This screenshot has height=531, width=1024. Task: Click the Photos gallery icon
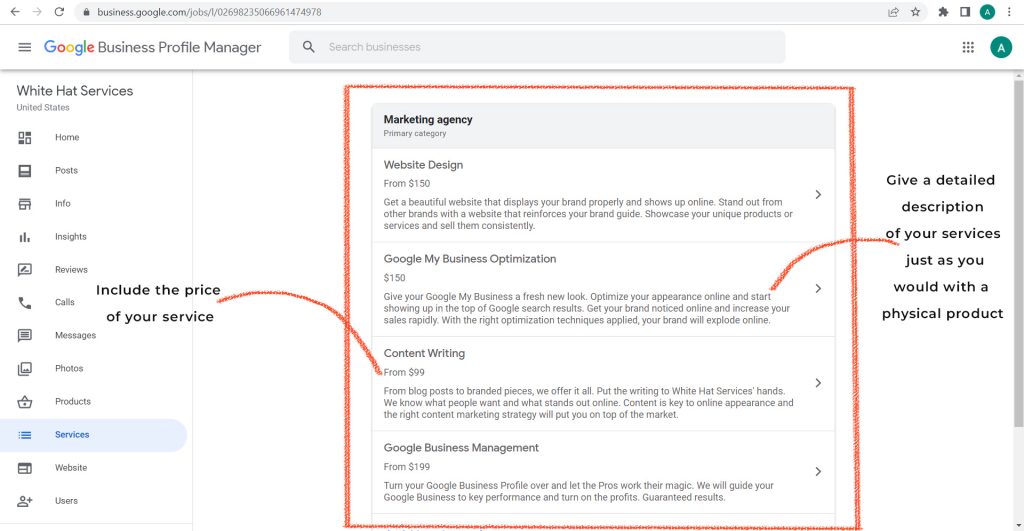[x=25, y=369]
